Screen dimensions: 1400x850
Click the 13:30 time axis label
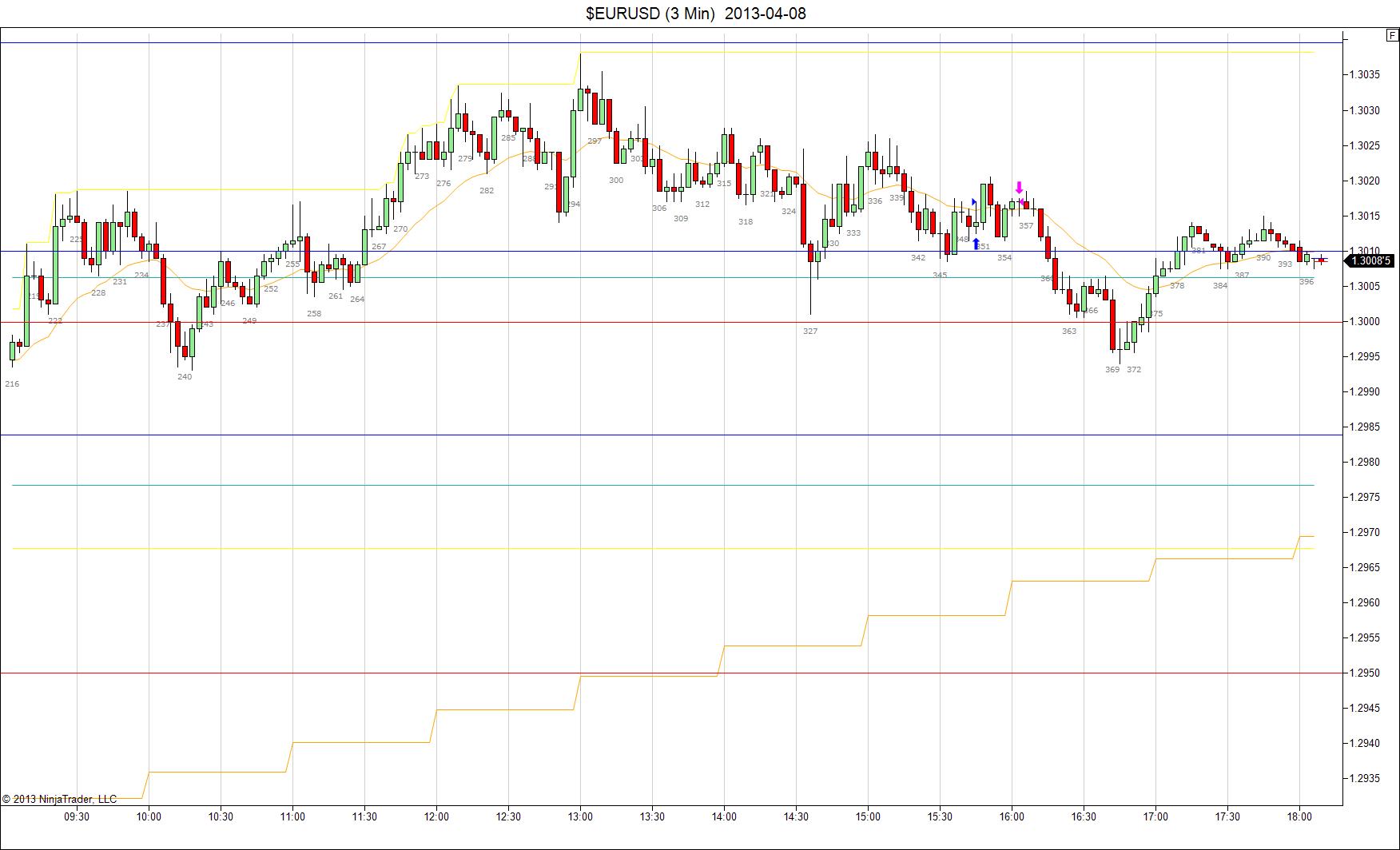click(x=652, y=816)
